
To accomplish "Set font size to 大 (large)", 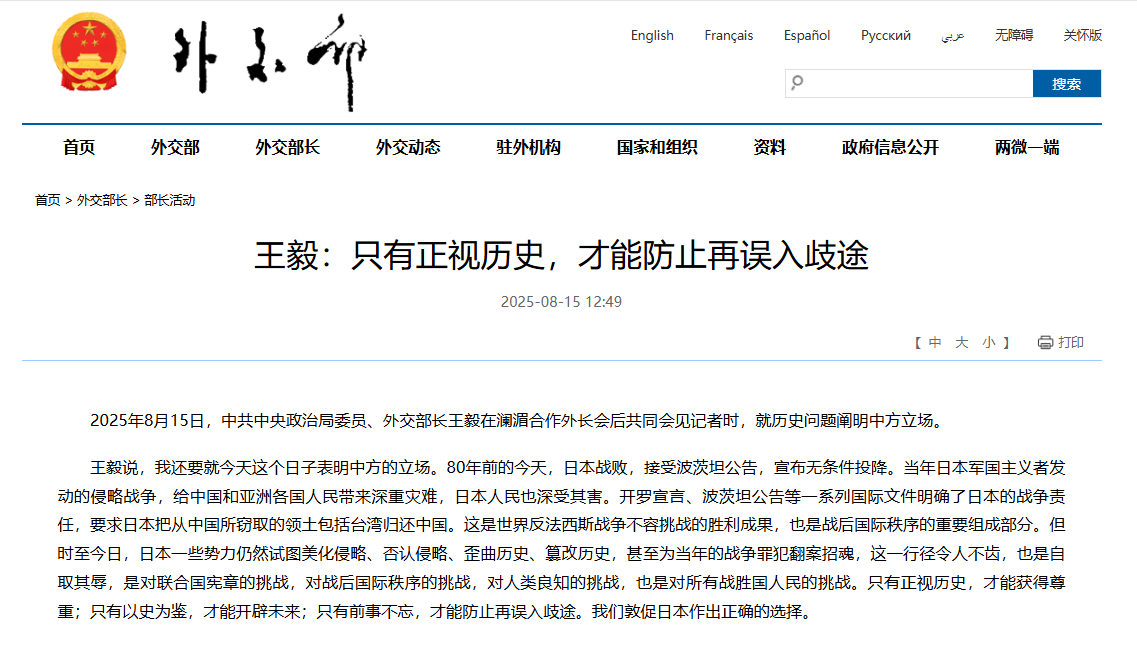I will (x=962, y=342).
